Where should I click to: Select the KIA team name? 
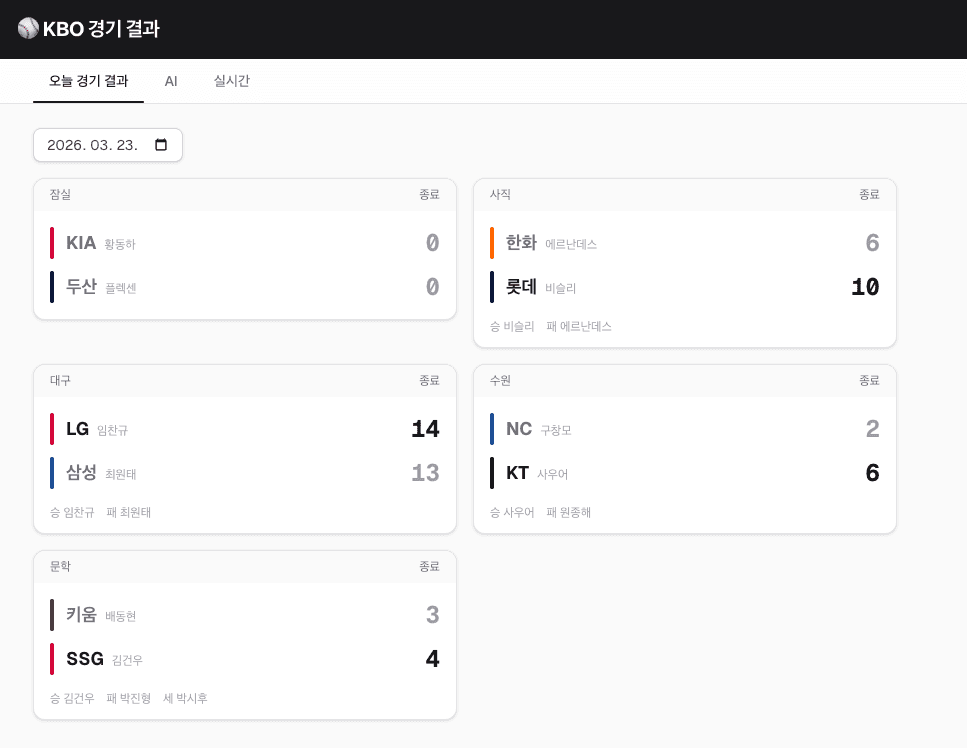pyautogui.click(x=81, y=243)
